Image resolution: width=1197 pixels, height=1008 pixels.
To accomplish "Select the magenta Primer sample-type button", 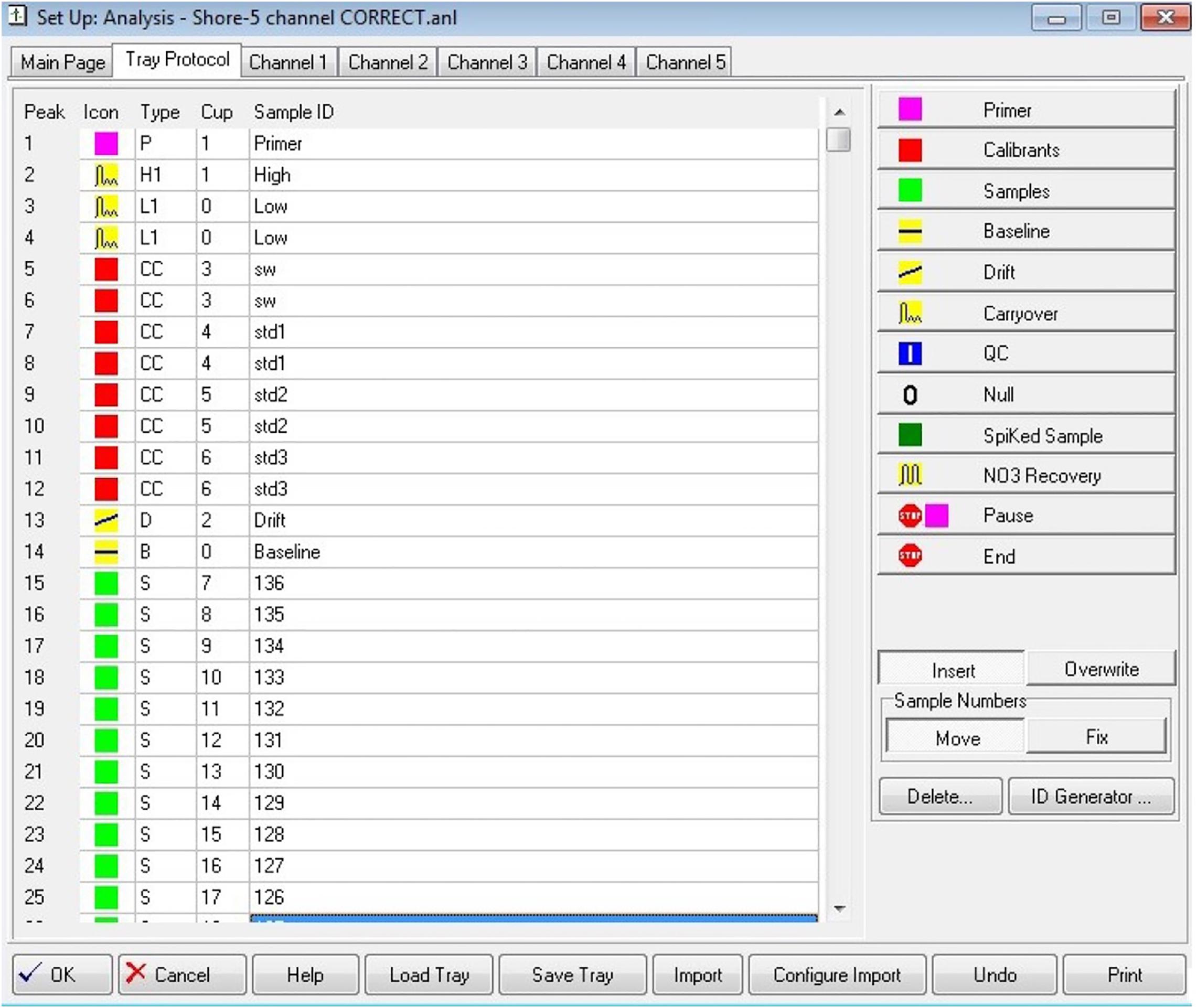I will tap(1027, 109).
